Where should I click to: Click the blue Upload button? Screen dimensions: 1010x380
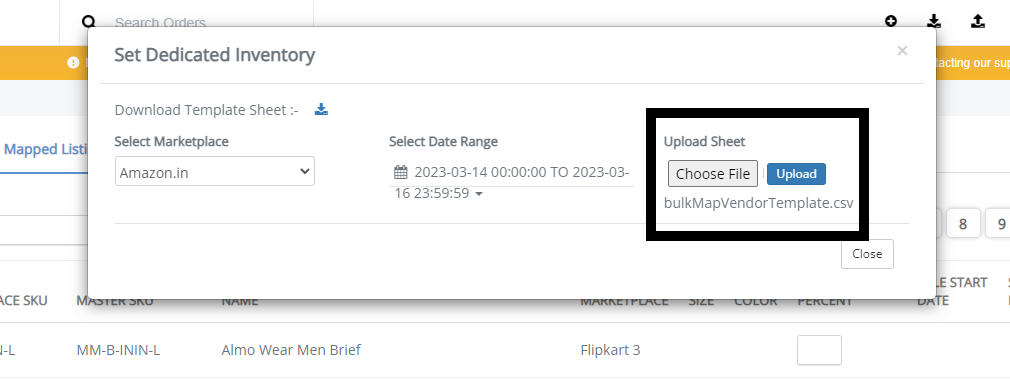[796, 174]
